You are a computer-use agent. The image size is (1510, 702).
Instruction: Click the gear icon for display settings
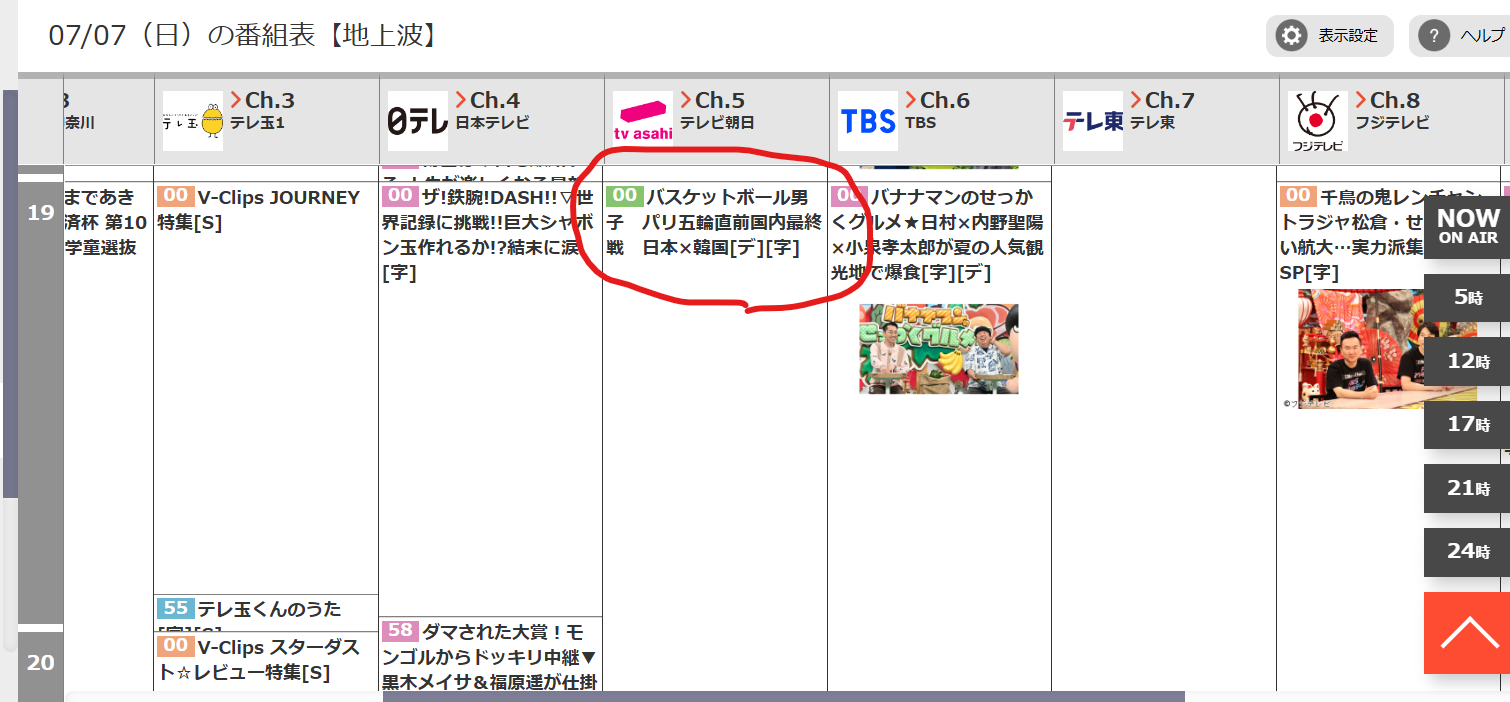[1292, 36]
